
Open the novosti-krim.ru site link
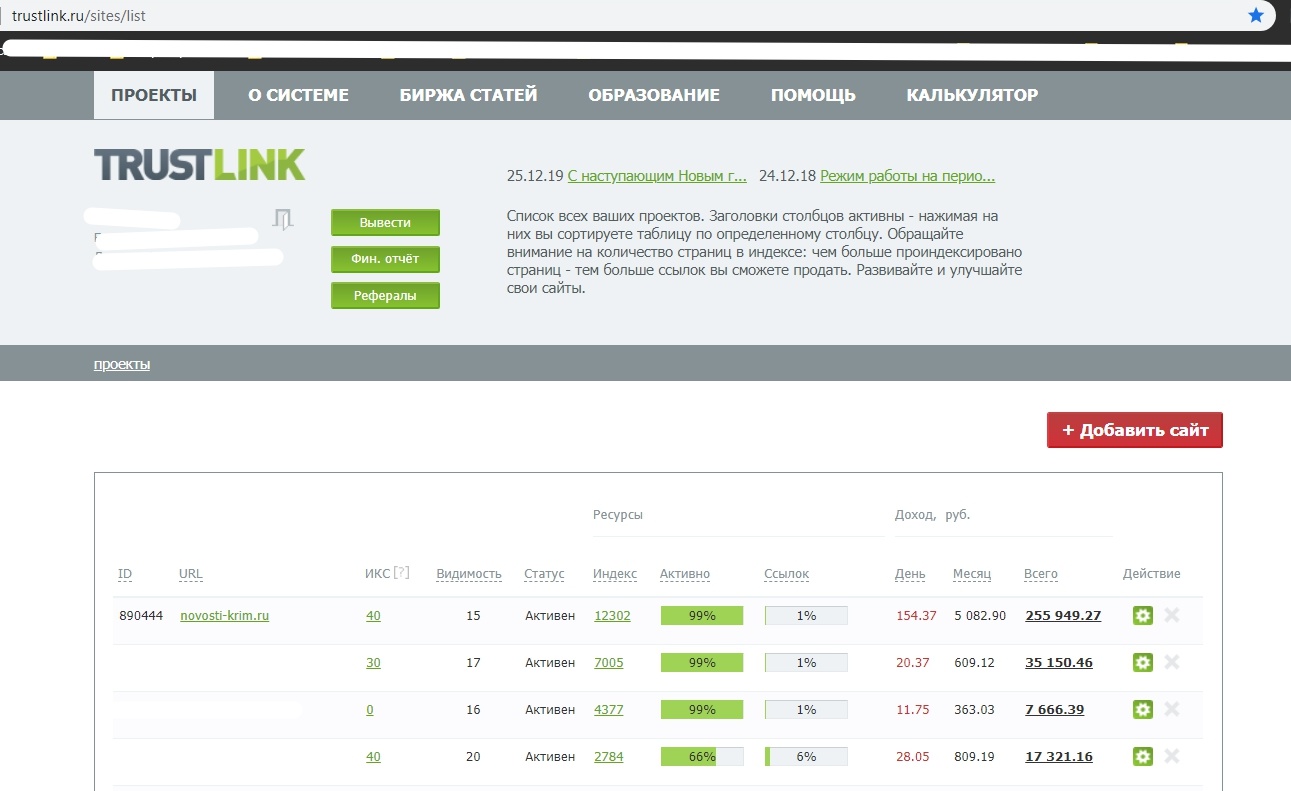point(224,615)
